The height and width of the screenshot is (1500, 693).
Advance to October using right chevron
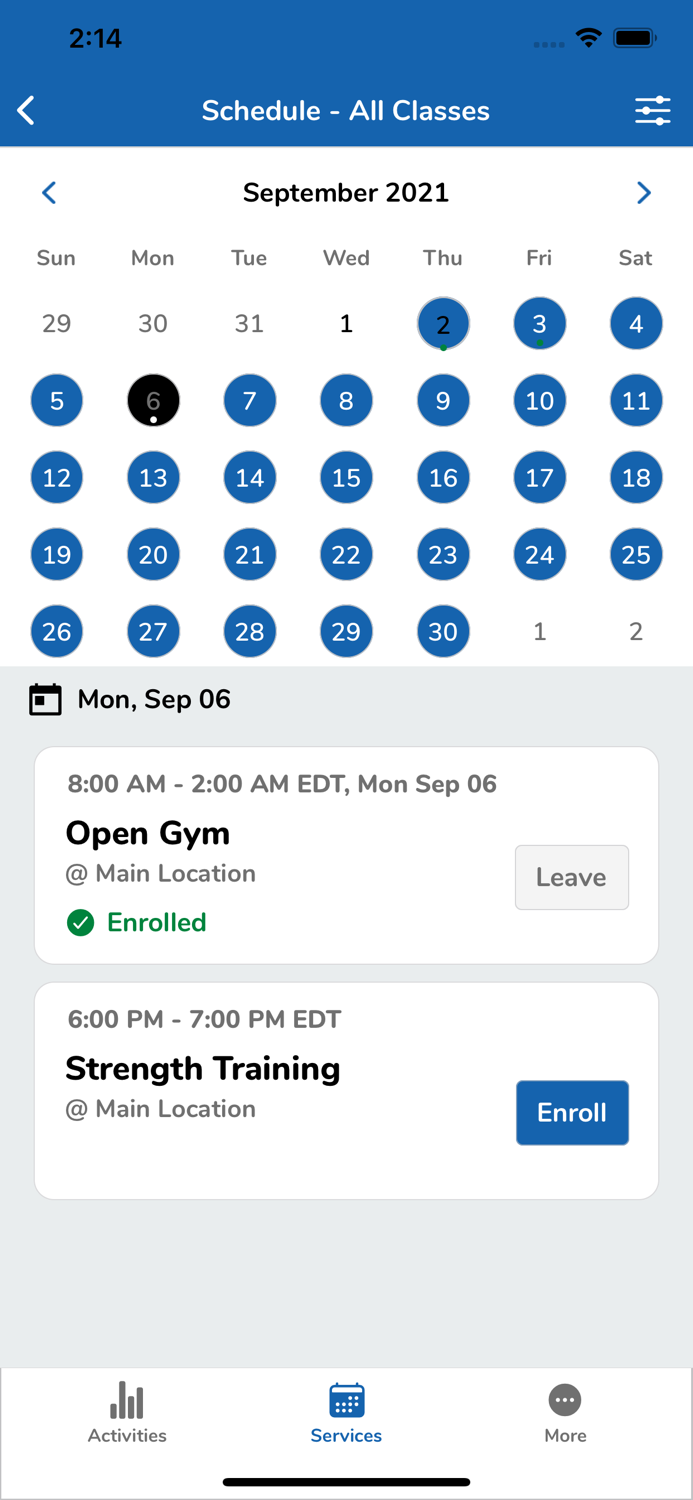[x=644, y=192]
